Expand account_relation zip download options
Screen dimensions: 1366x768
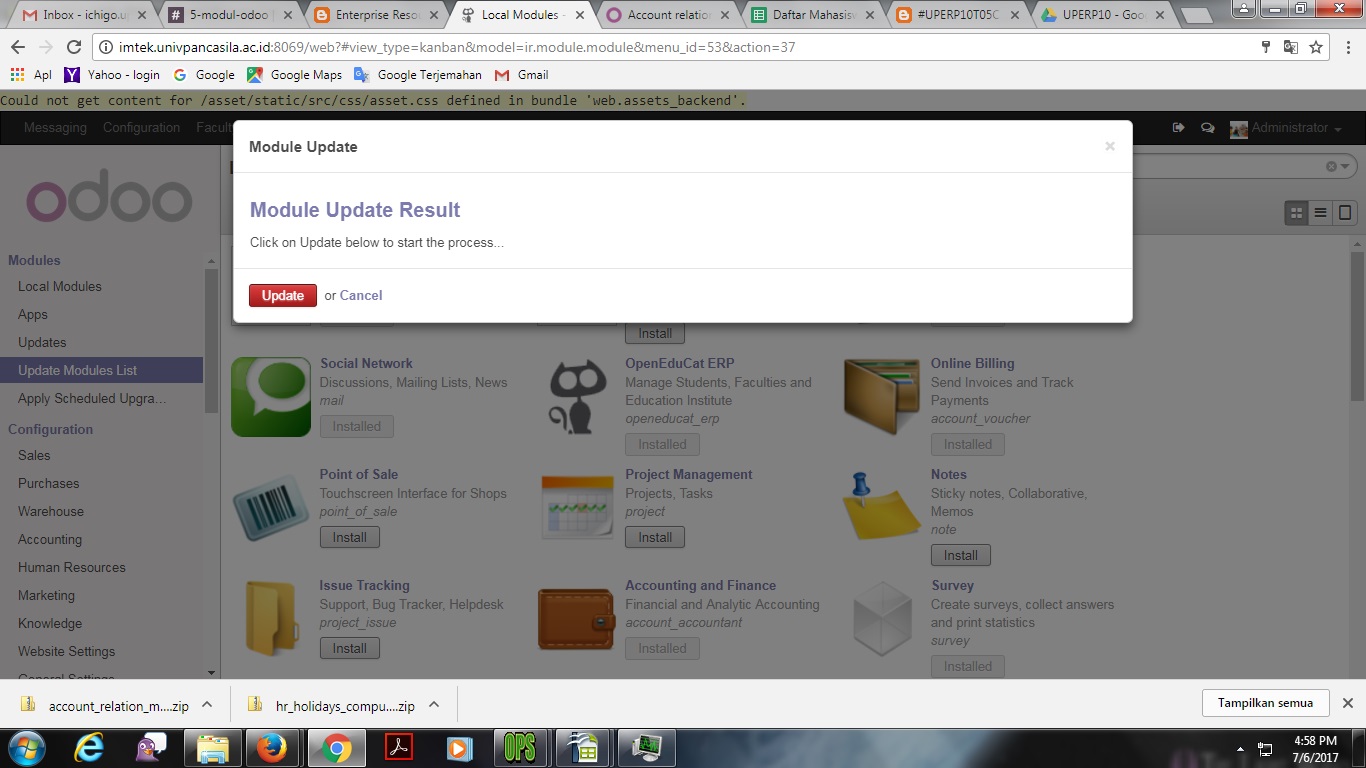click(x=207, y=704)
